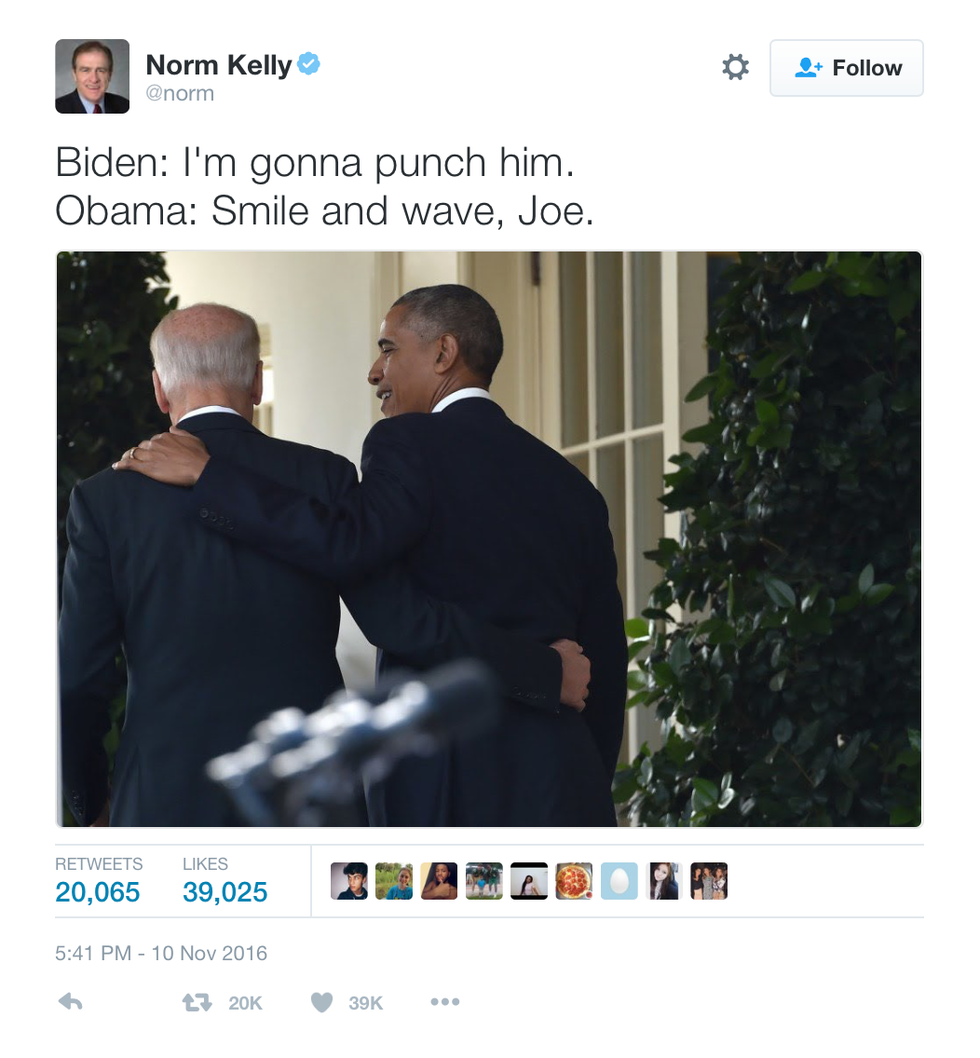Click the 39K like count

click(x=366, y=1003)
